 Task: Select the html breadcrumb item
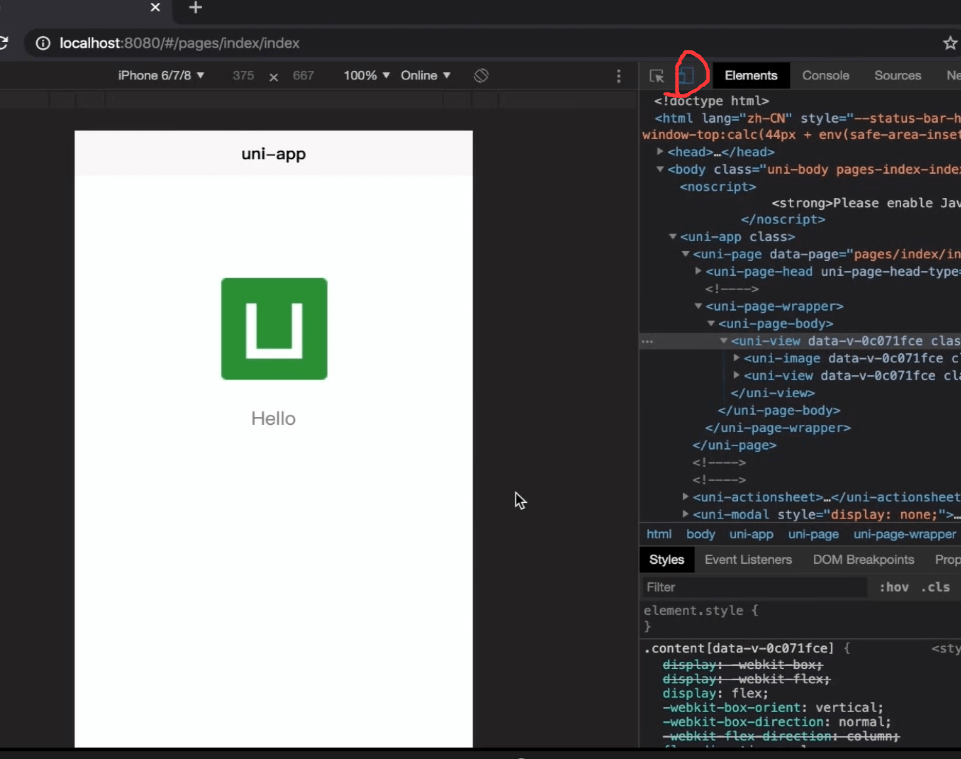coord(659,535)
